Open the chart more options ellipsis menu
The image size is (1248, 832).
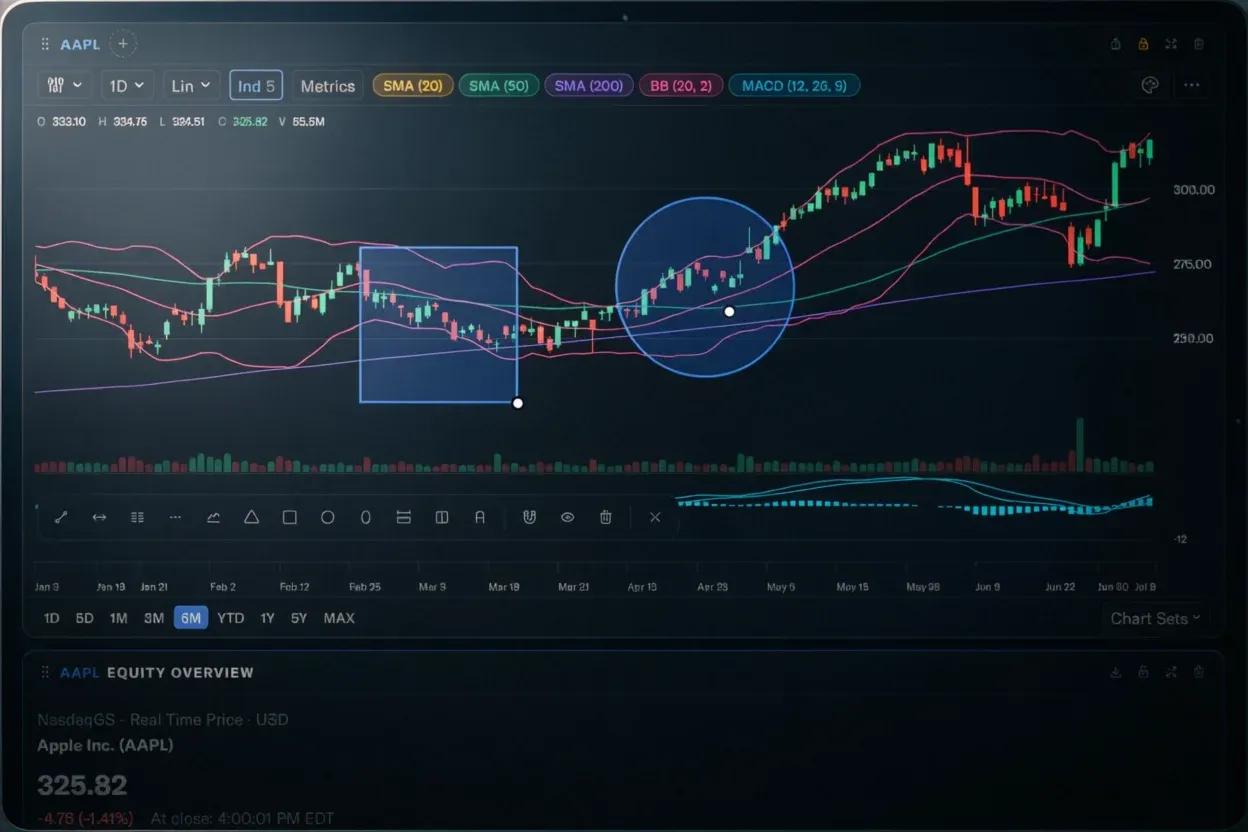point(1191,85)
